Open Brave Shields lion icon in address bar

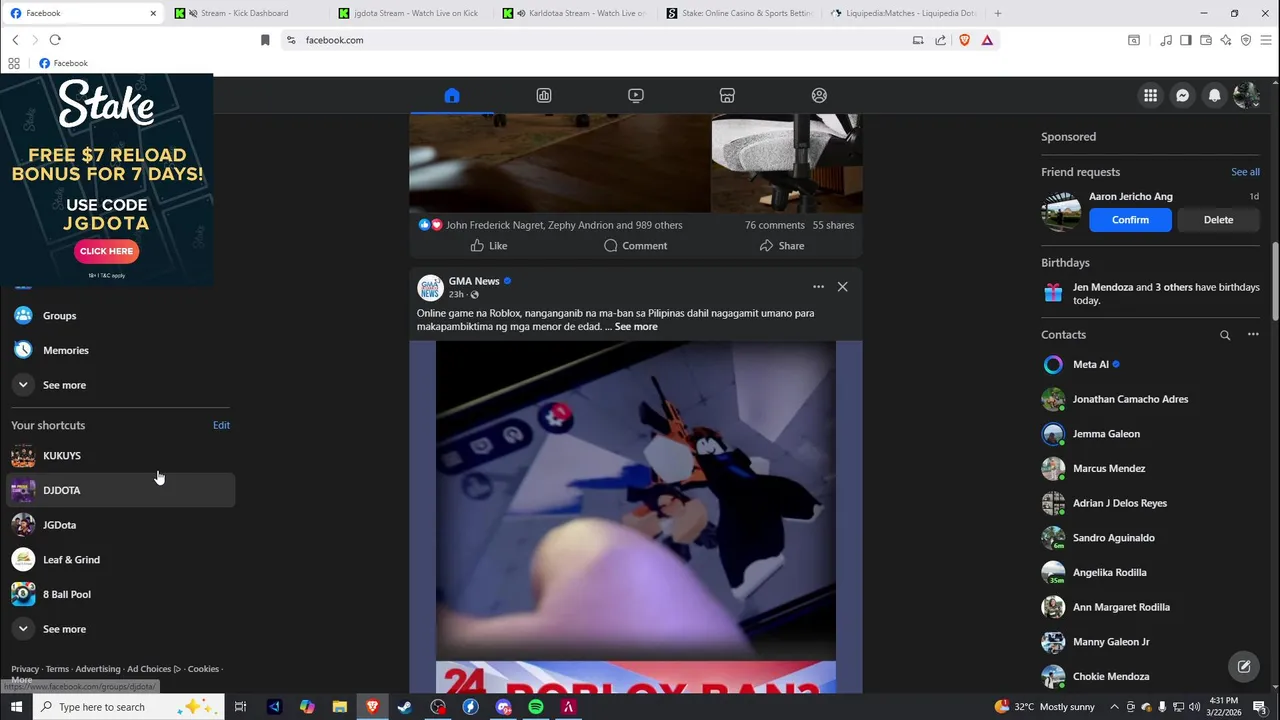(x=965, y=40)
